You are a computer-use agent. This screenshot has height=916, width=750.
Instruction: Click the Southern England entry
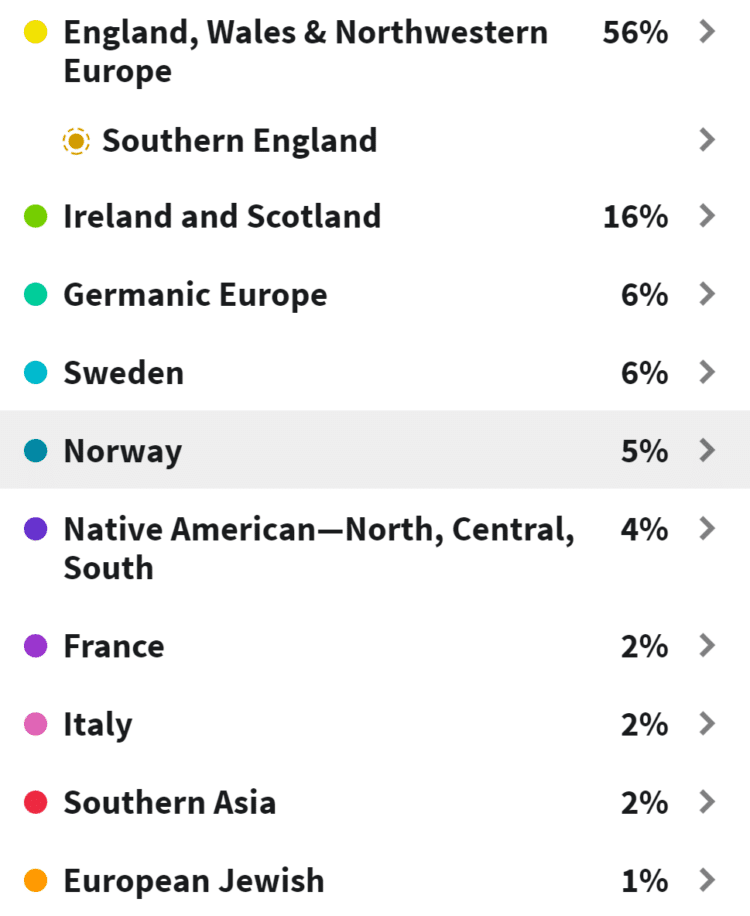(x=240, y=140)
